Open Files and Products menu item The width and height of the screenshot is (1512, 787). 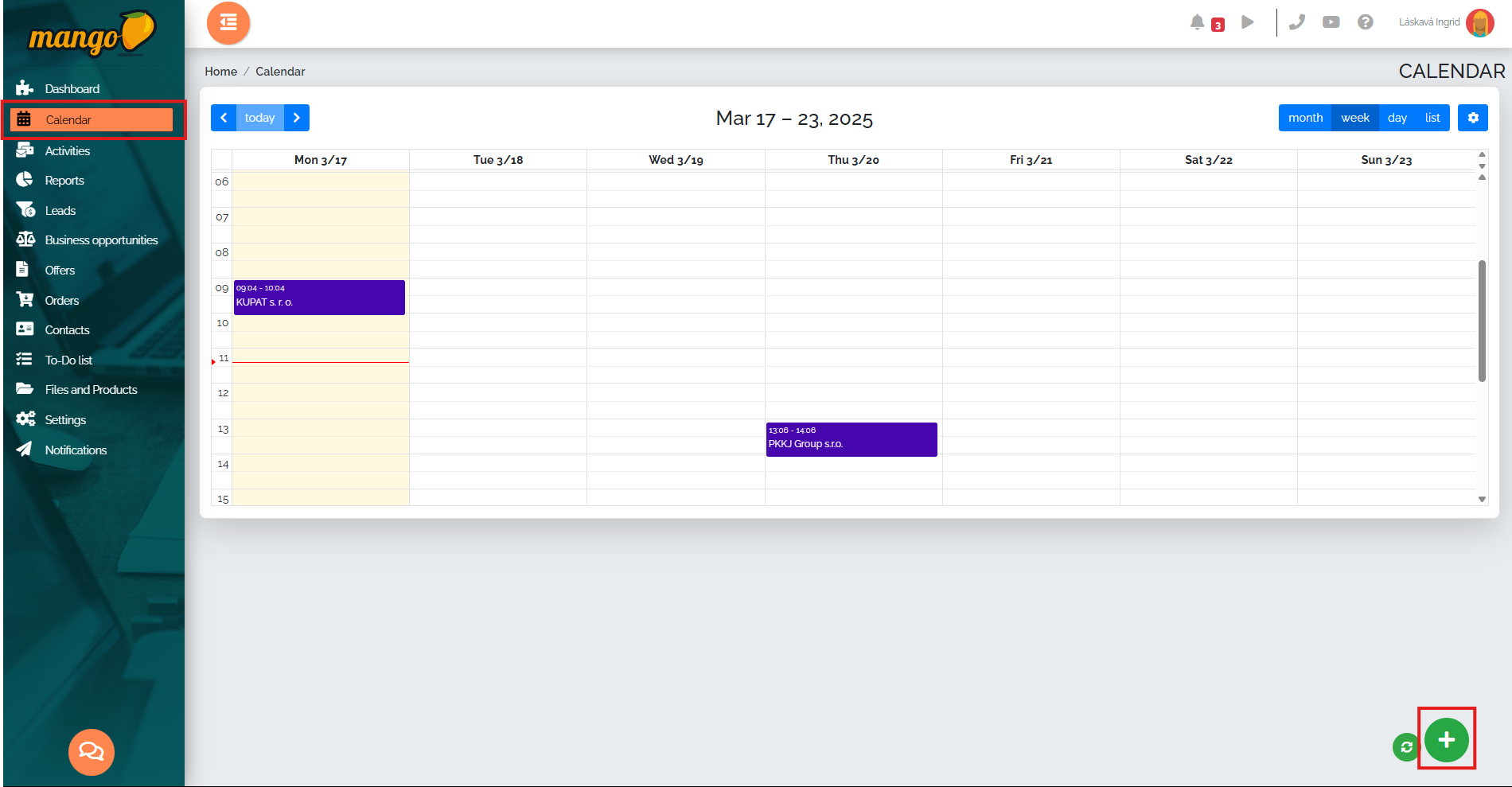pos(91,390)
